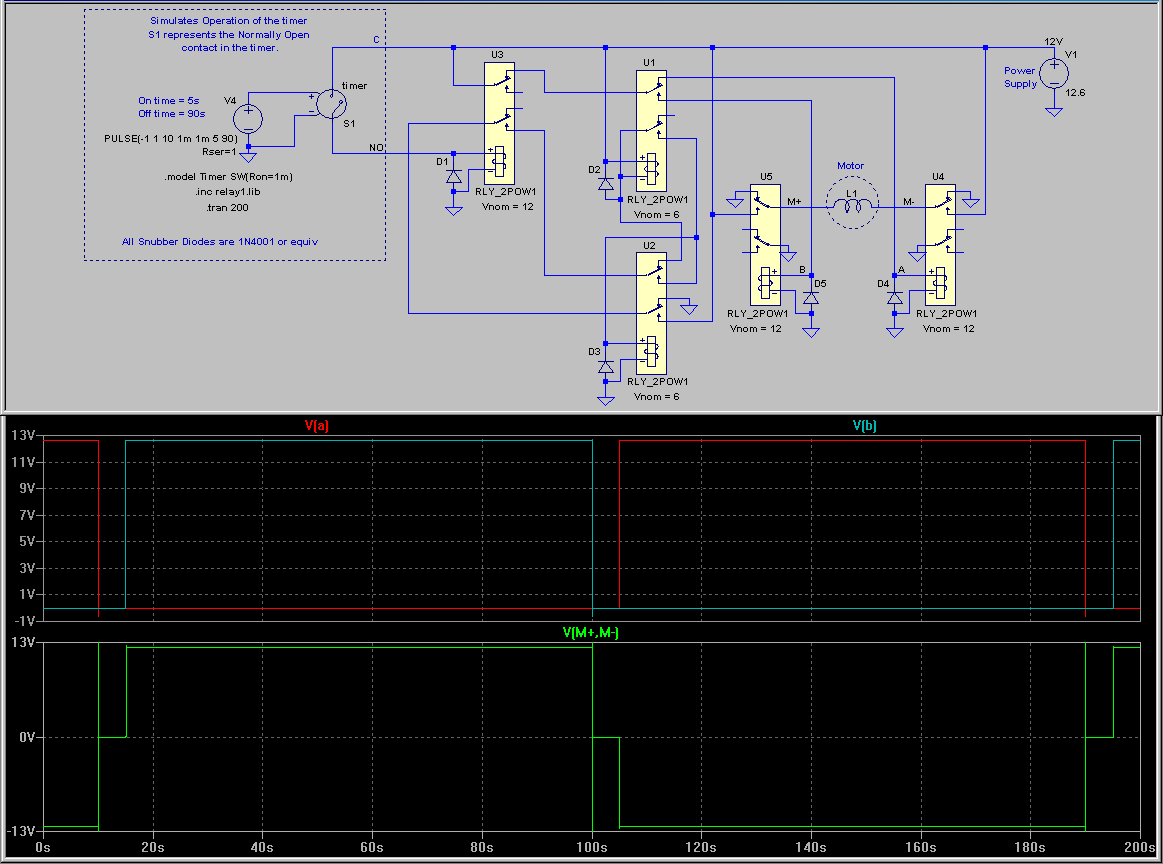Select the U5 relay component
This screenshot has width=1163, height=864.
tap(765, 245)
